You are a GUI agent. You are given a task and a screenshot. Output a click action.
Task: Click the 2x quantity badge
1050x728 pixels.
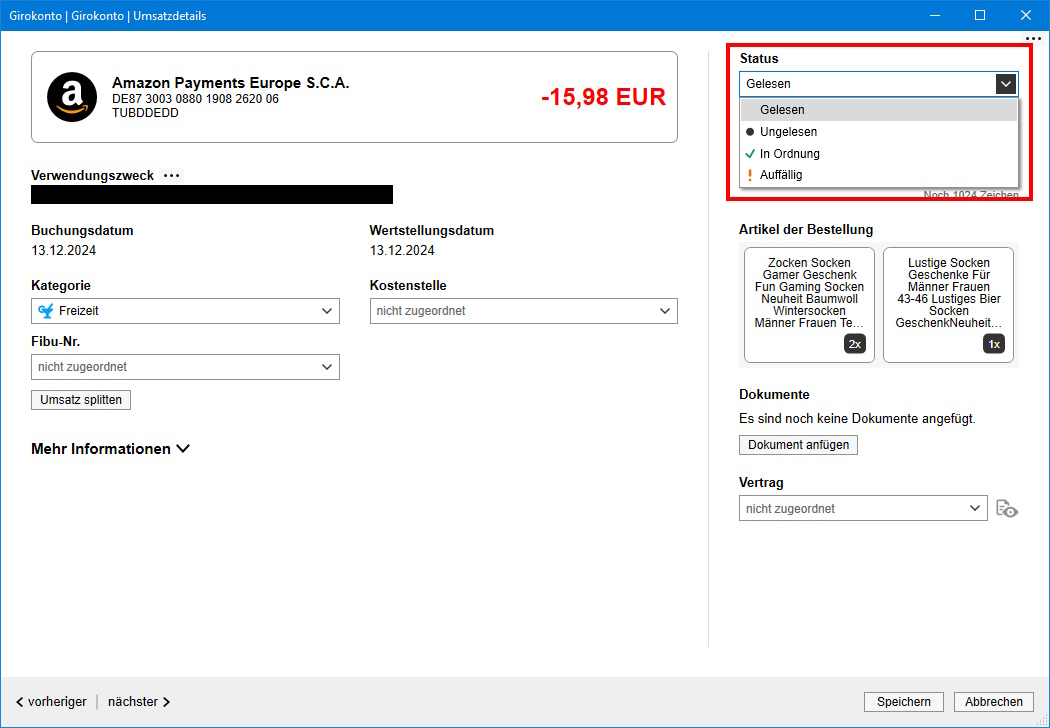pyautogui.click(x=854, y=344)
